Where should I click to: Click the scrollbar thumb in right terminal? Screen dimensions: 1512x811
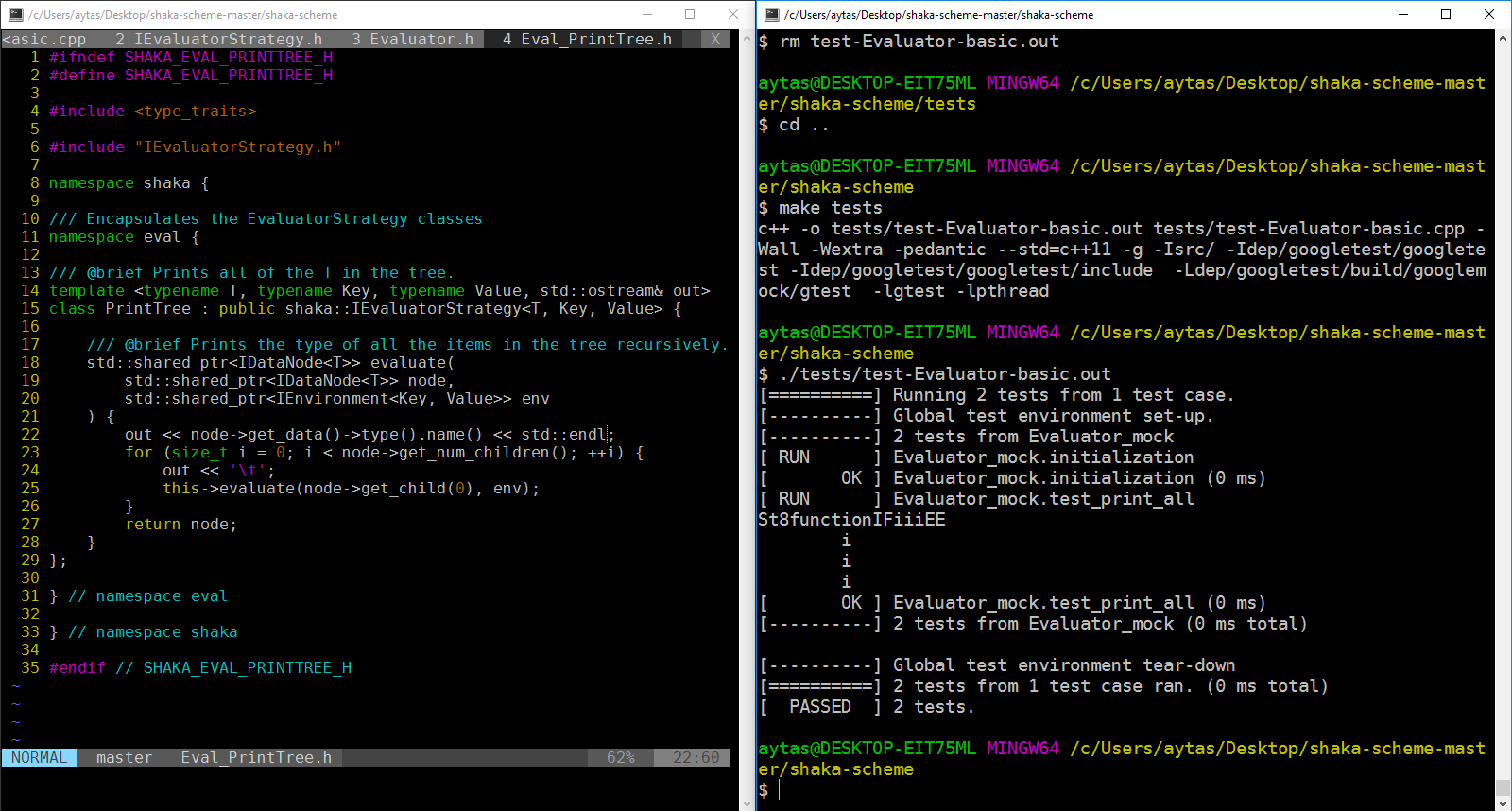click(1503, 786)
